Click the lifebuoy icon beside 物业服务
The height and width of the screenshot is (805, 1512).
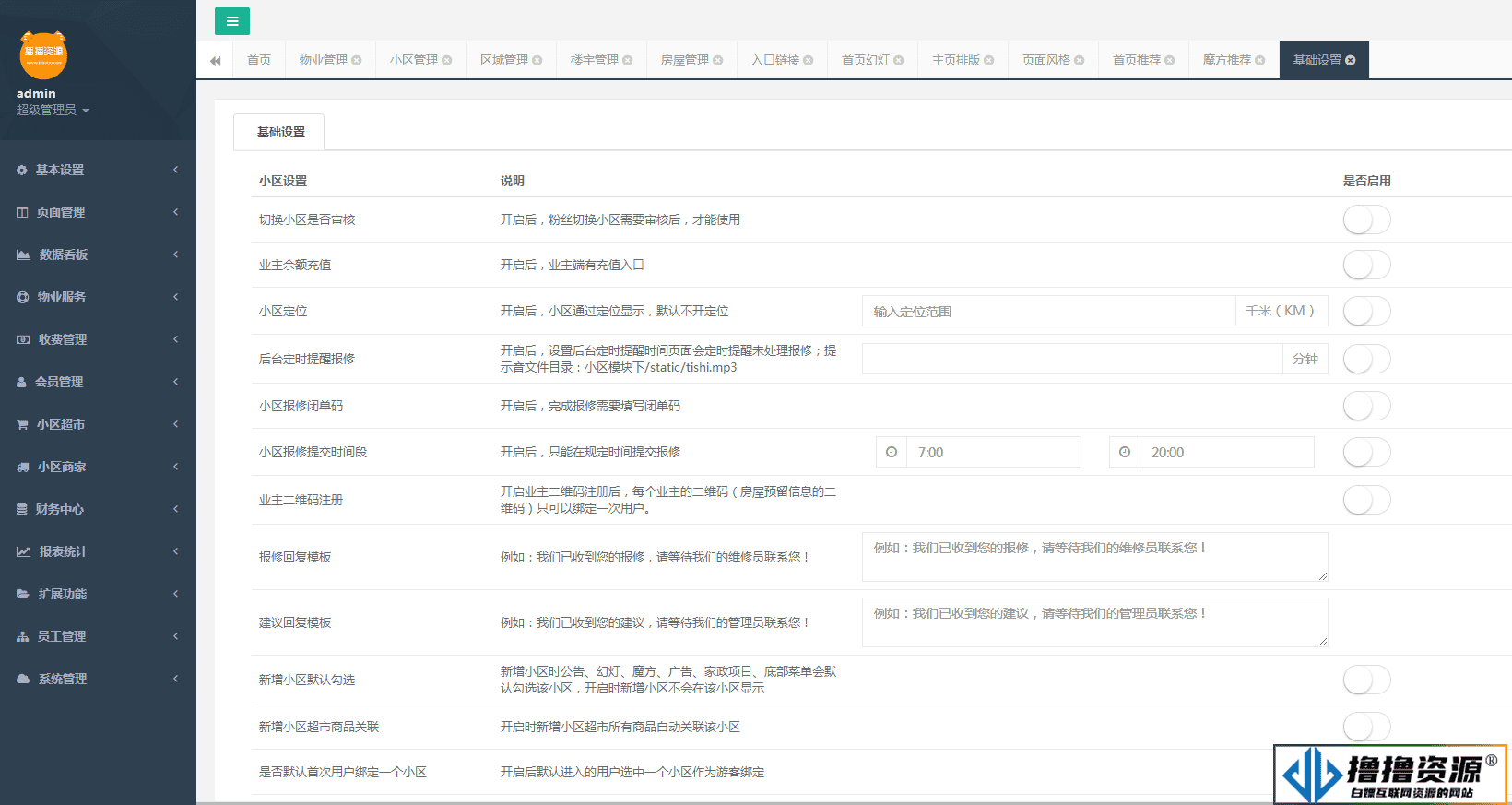(23, 297)
